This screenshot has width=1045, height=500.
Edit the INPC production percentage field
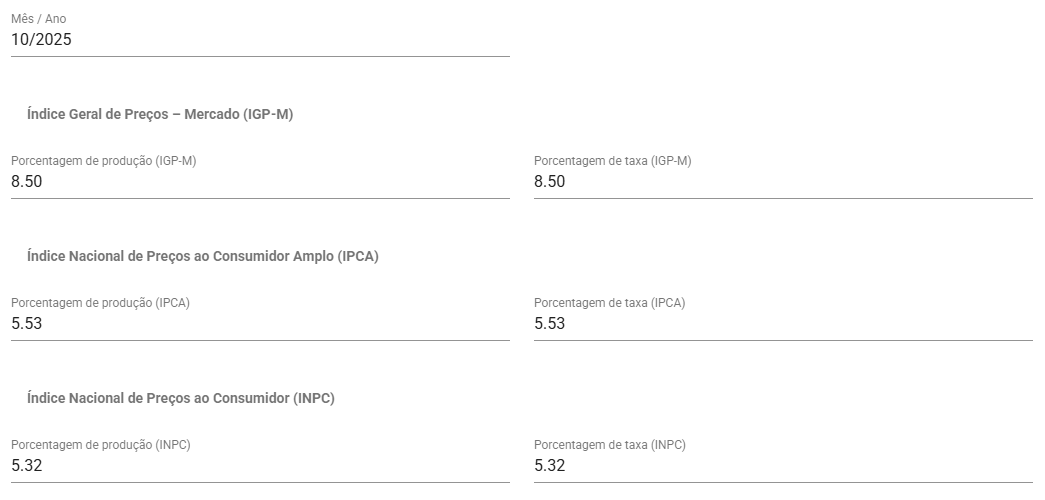coord(260,466)
